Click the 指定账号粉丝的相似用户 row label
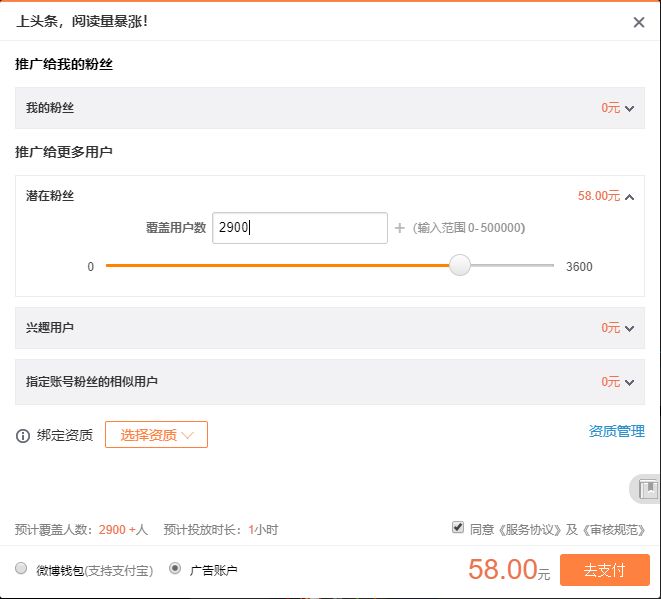The width and height of the screenshot is (661, 599). coord(91,381)
